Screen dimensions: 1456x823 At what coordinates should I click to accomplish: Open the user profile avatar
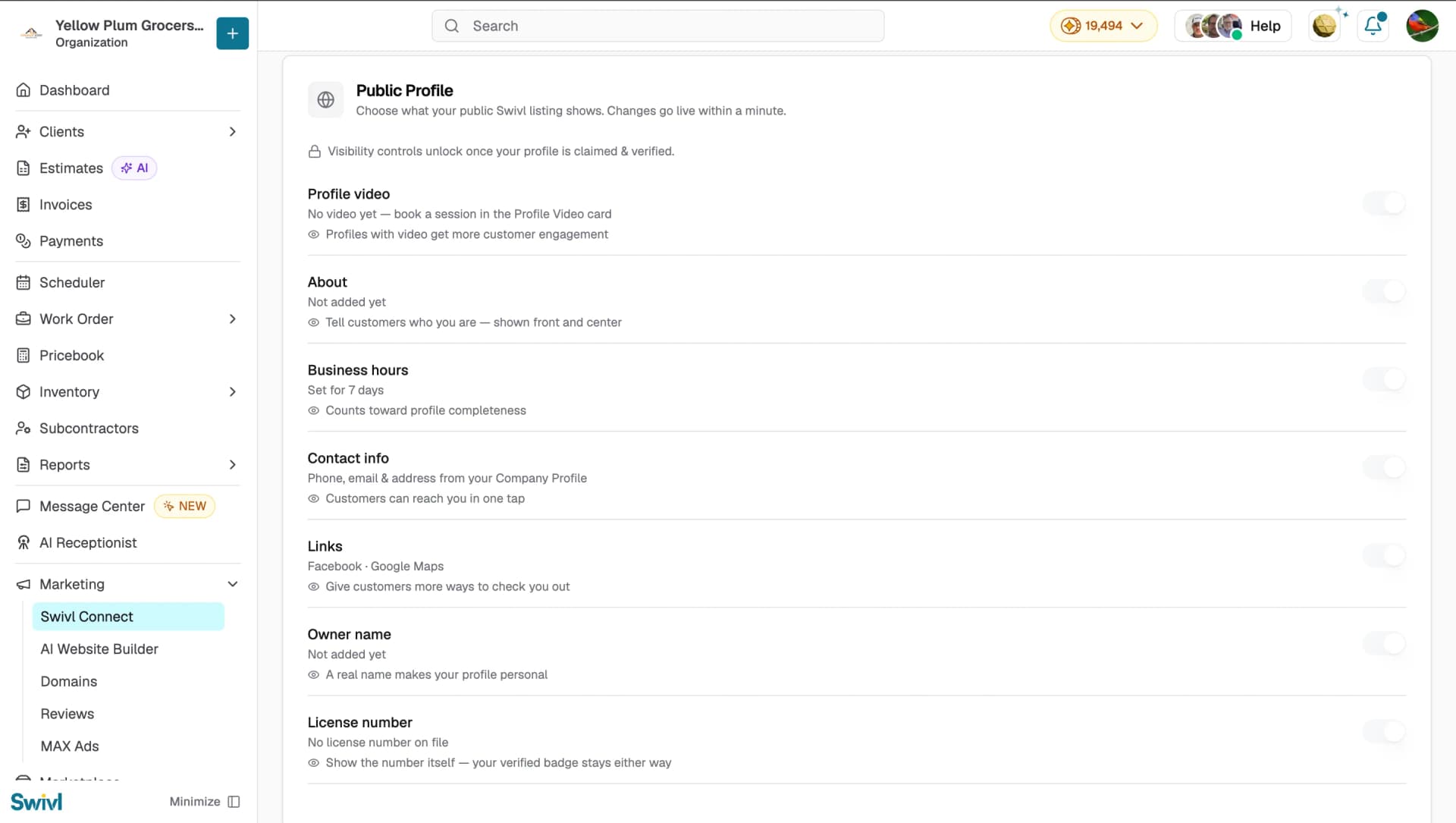[1422, 26]
